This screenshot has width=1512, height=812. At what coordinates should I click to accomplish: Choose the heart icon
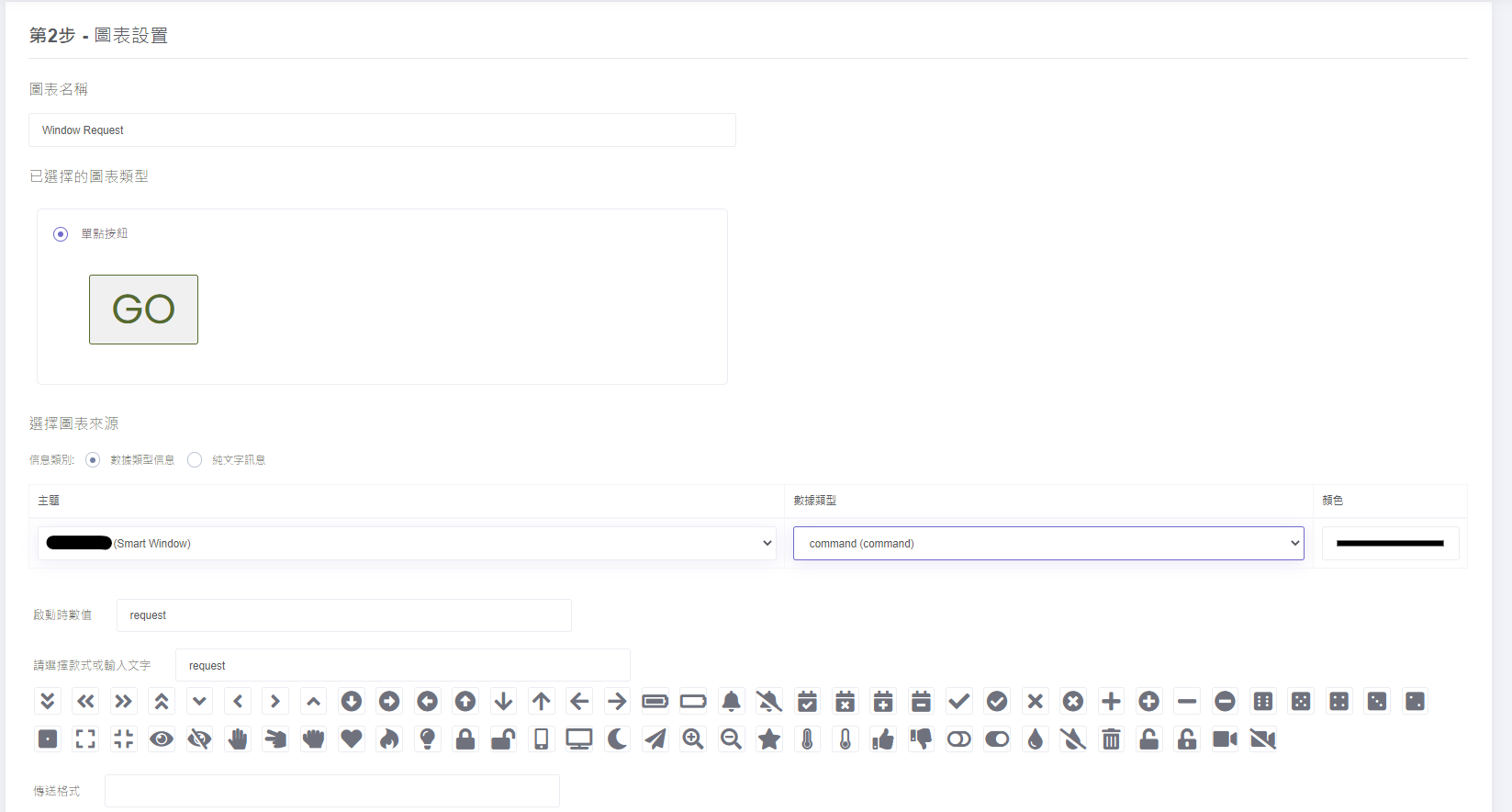[352, 739]
